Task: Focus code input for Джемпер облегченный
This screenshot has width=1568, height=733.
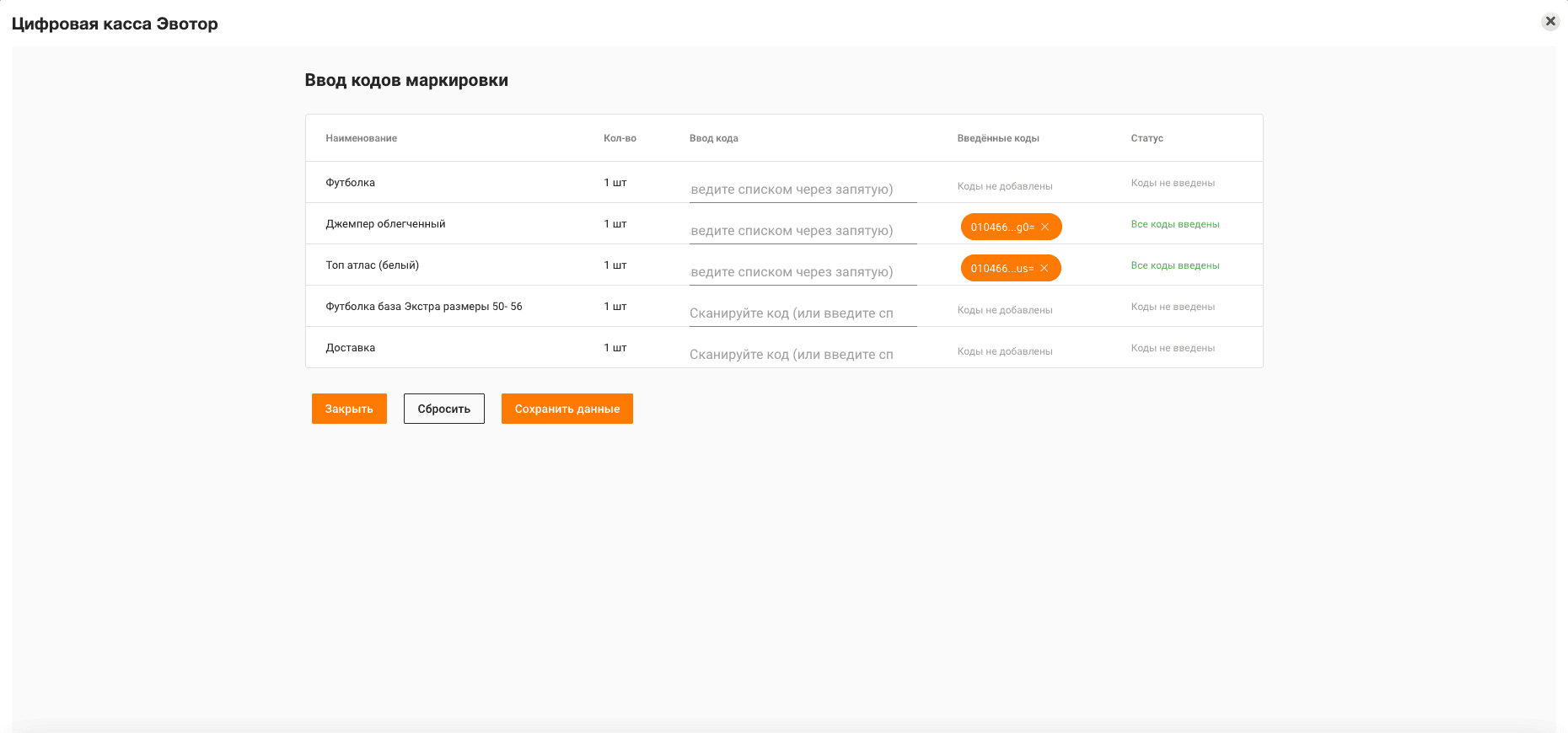Action: (803, 231)
